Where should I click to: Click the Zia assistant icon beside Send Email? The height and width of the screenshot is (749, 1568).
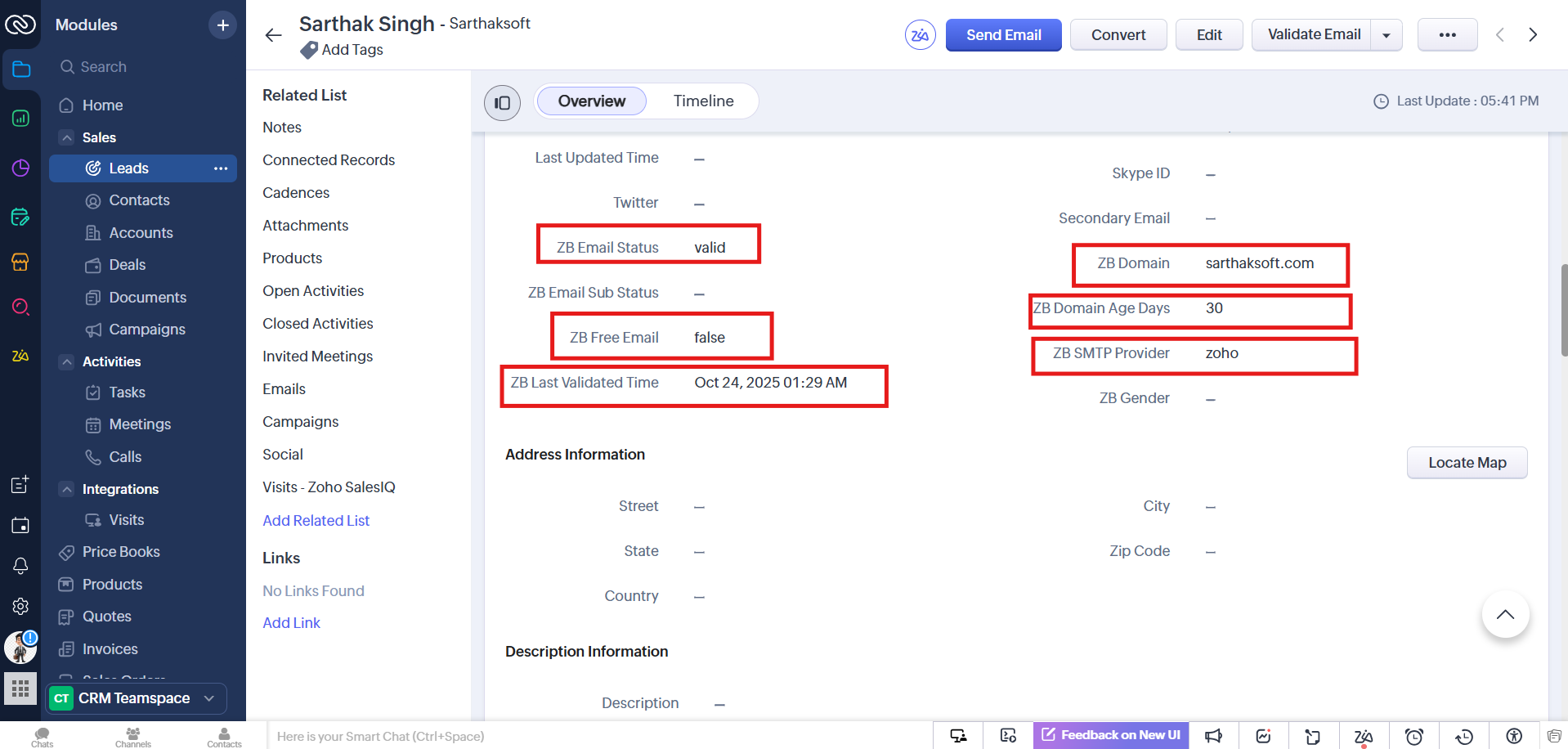pyautogui.click(x=920, y=35)
